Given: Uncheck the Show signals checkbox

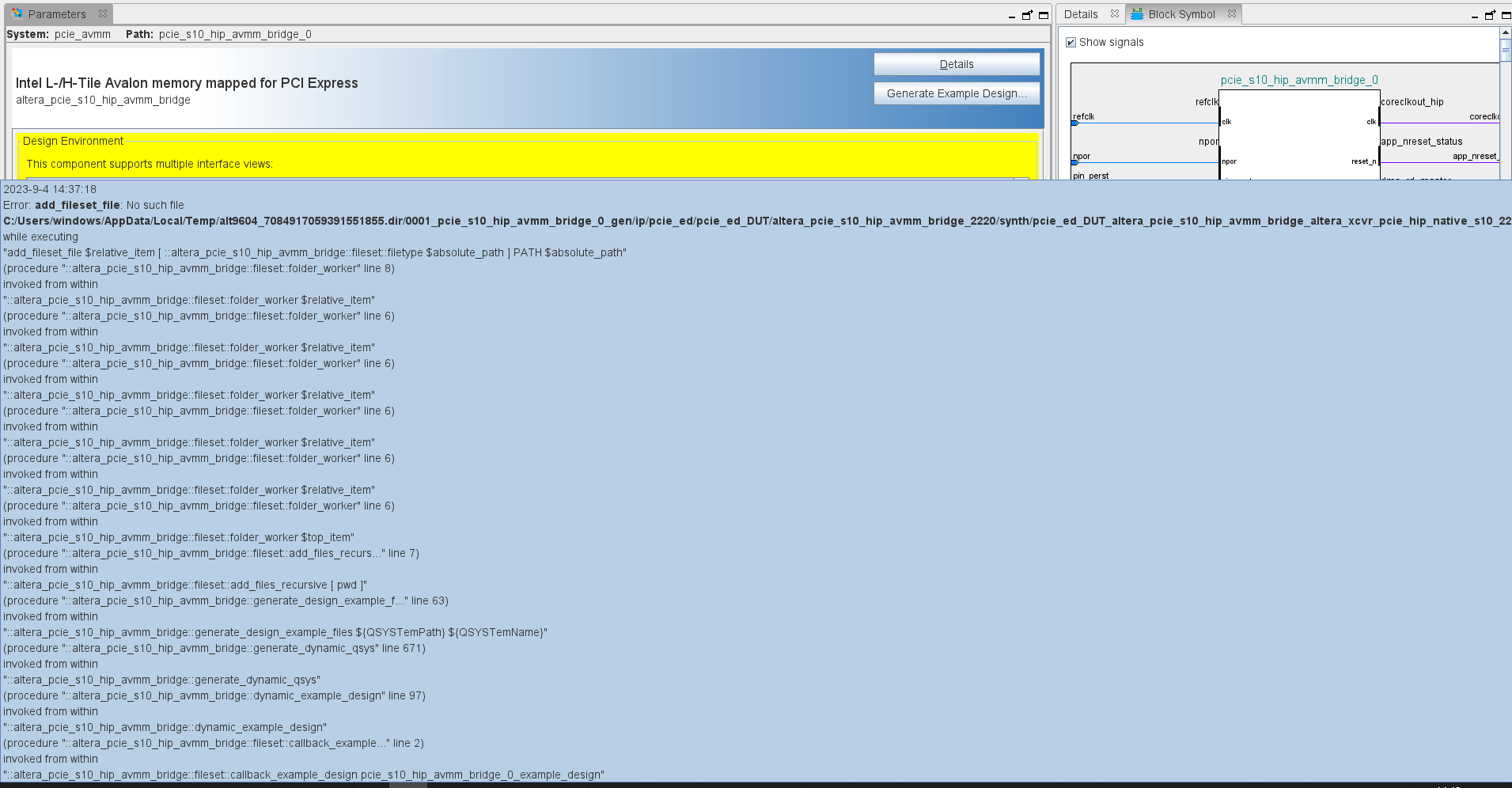Looking at the screenshot, I should (1071, 43).
